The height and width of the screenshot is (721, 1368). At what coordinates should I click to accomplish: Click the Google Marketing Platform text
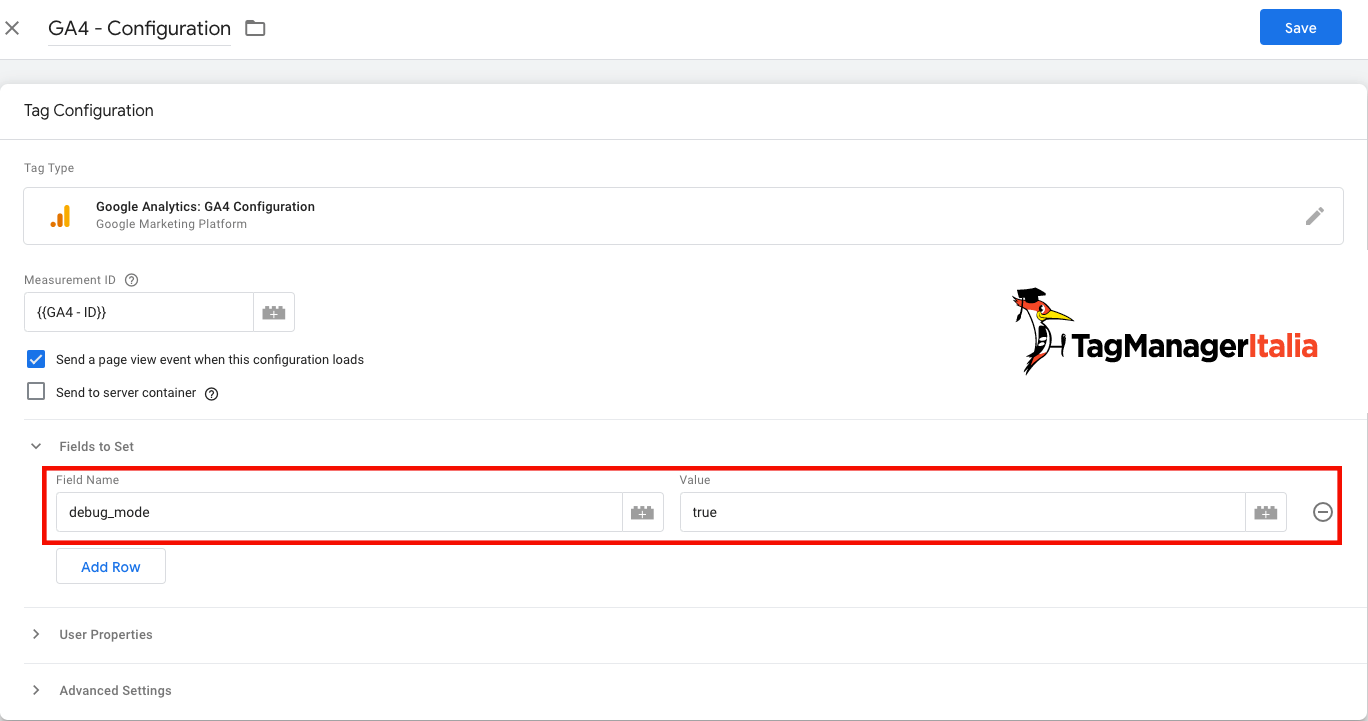coord(171,224)
